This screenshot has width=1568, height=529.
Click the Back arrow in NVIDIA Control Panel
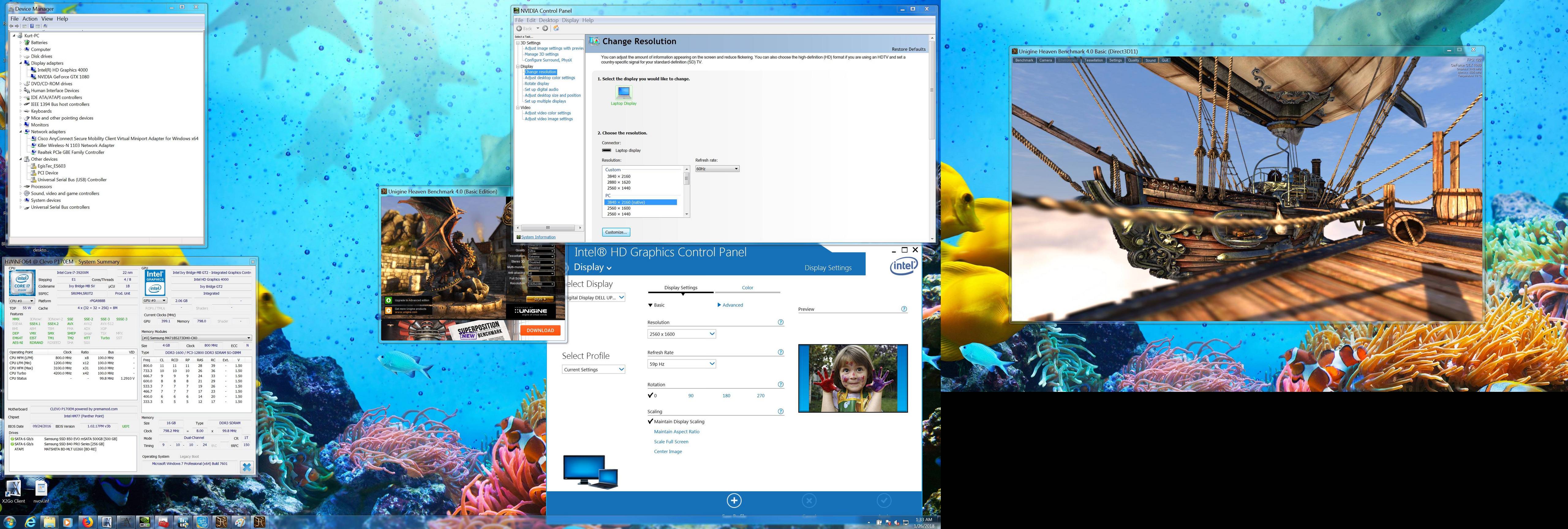pos(519,28)
